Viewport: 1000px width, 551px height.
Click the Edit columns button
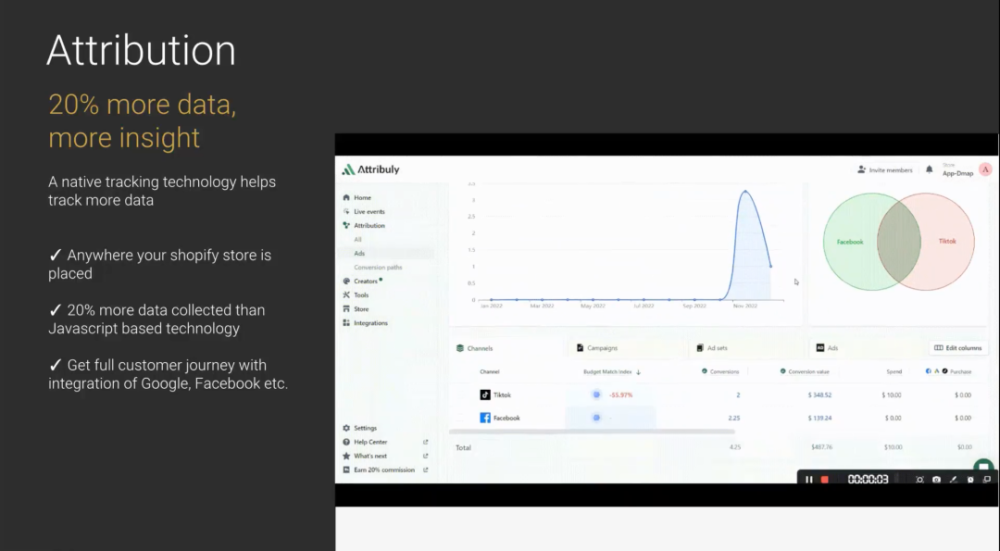(958, 348)
